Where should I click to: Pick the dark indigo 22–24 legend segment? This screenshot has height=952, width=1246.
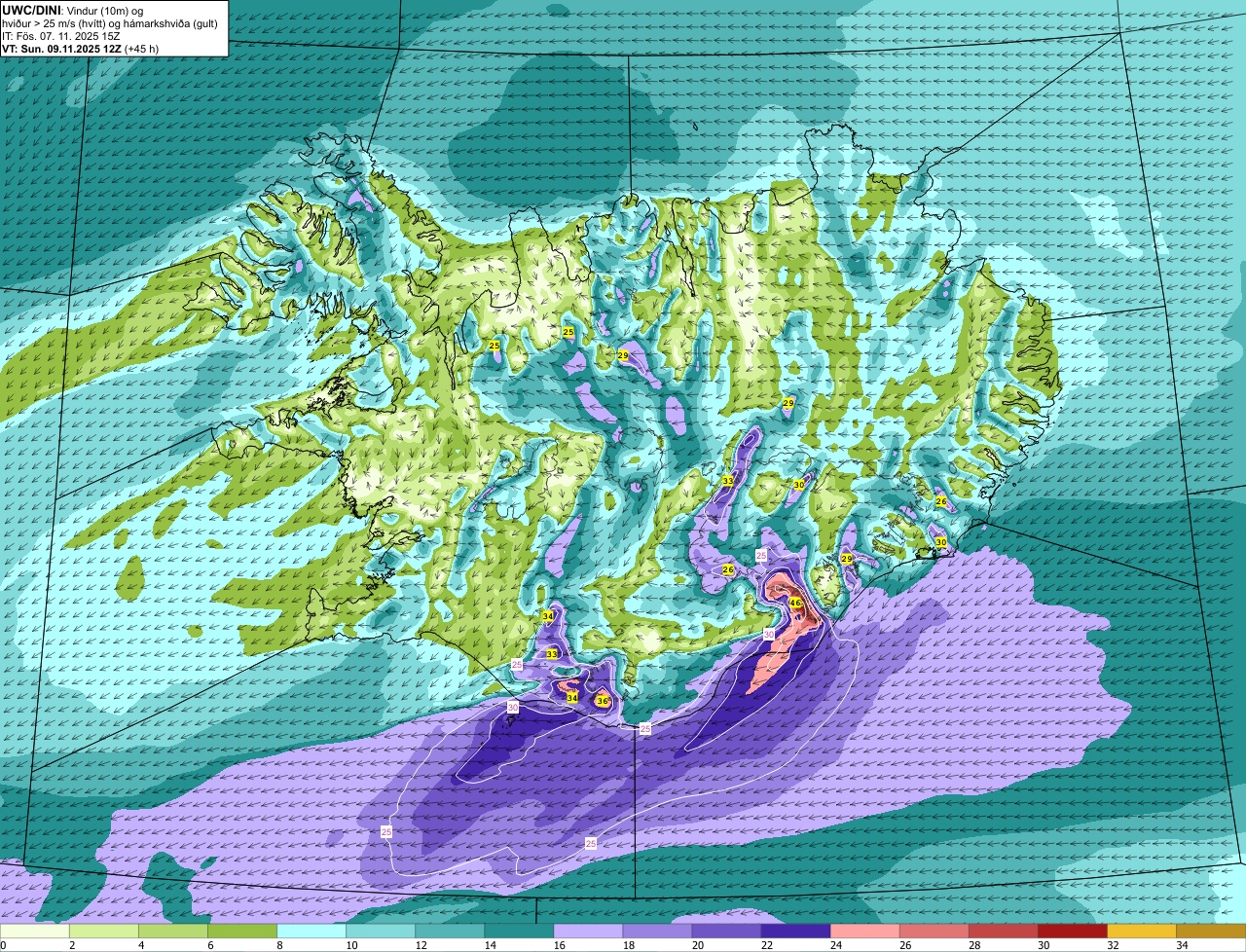point(795,931)
